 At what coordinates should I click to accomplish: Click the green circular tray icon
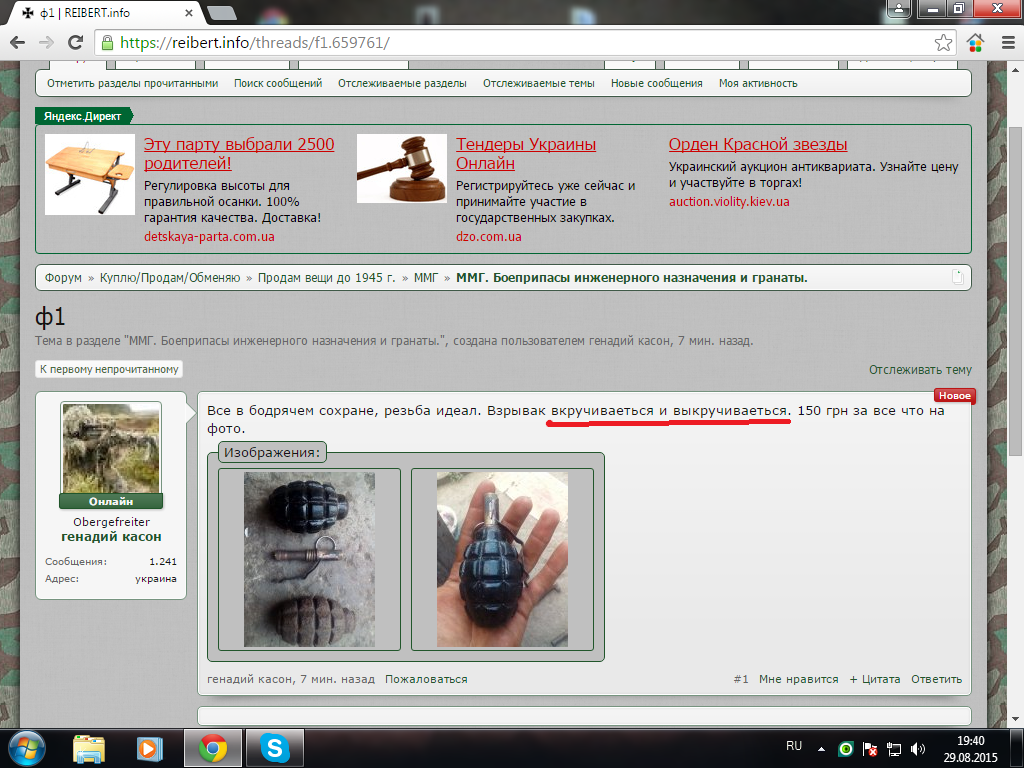click(846, 749)
